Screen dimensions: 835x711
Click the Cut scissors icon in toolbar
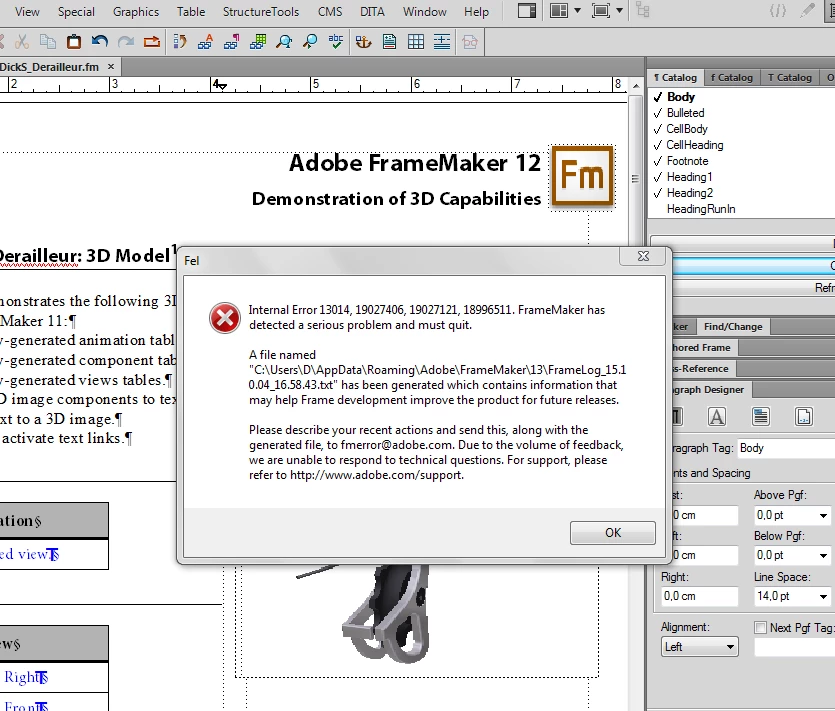click(21, 42)
